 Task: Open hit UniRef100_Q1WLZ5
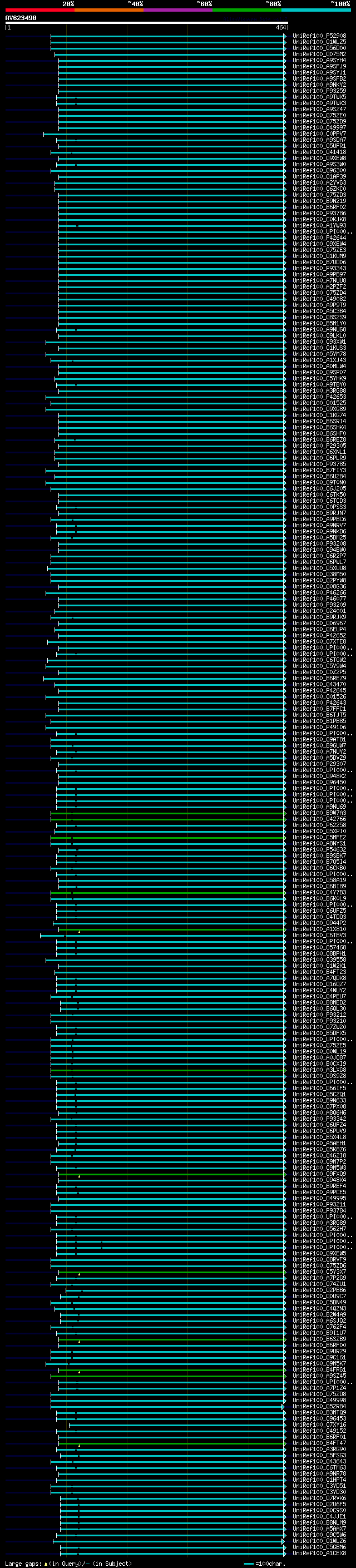coord(319,42)
